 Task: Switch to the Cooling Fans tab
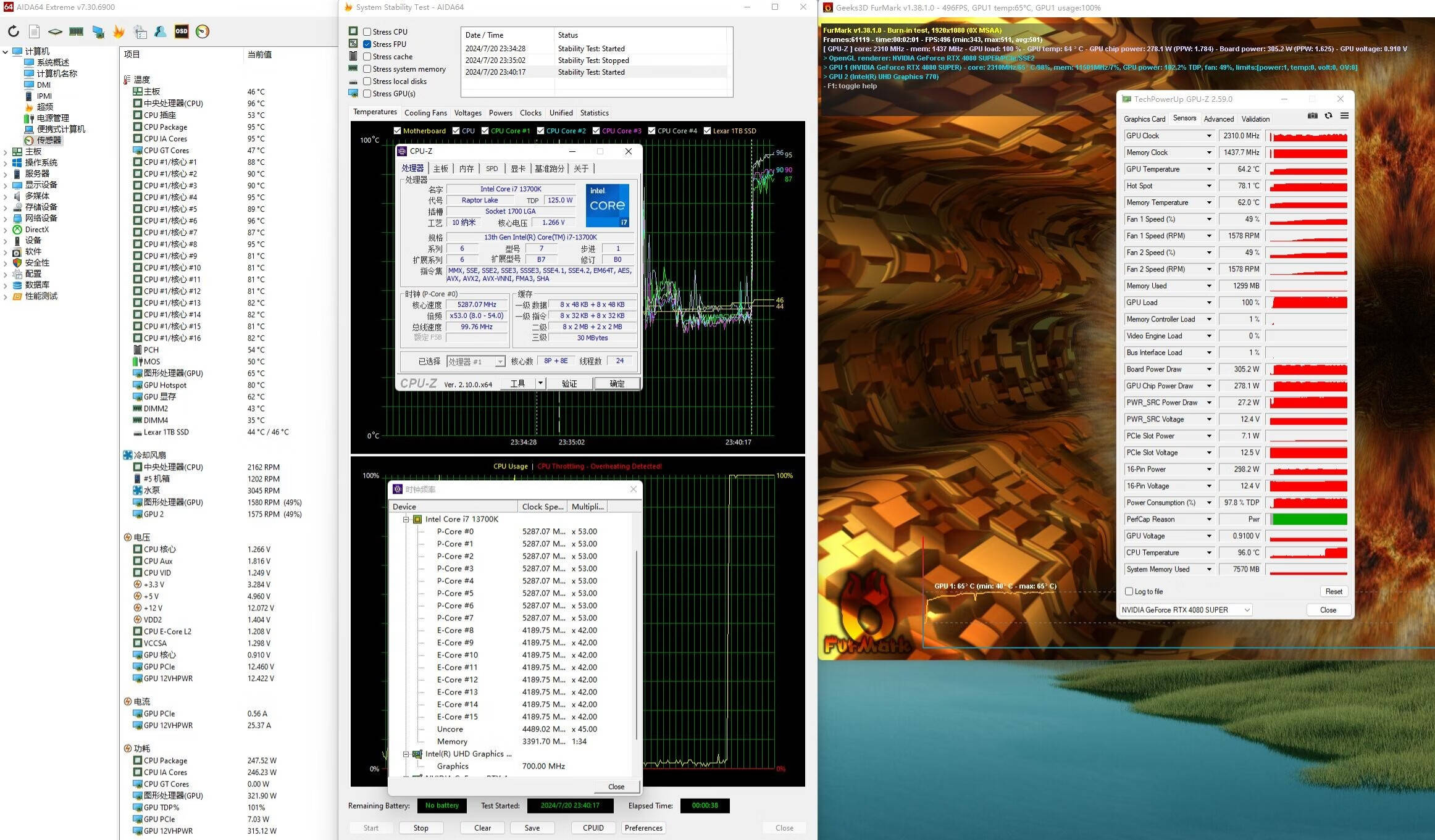pyautogui.click(x=425, y=113)
